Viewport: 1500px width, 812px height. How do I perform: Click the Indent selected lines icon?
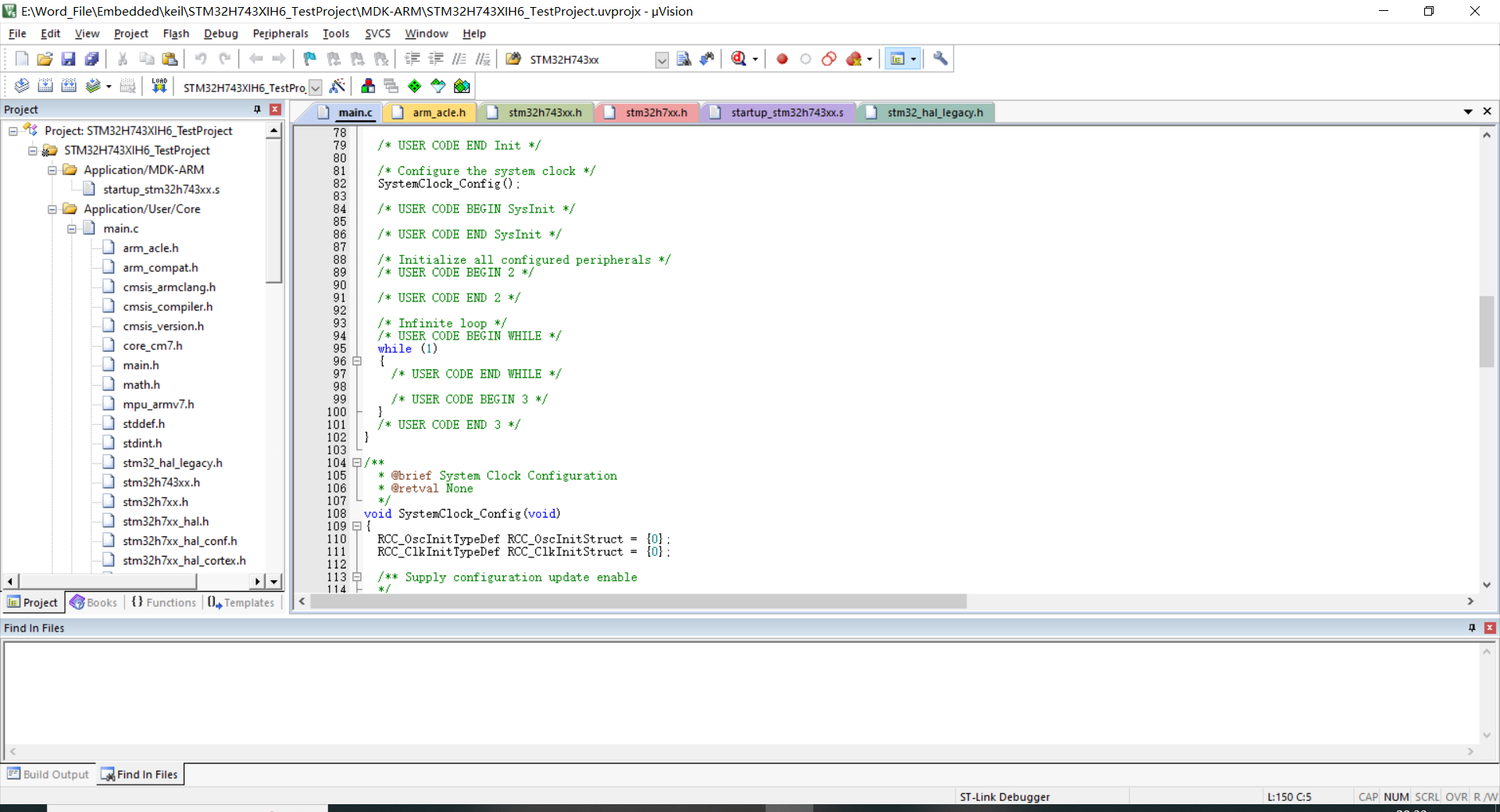pos(412,59)
